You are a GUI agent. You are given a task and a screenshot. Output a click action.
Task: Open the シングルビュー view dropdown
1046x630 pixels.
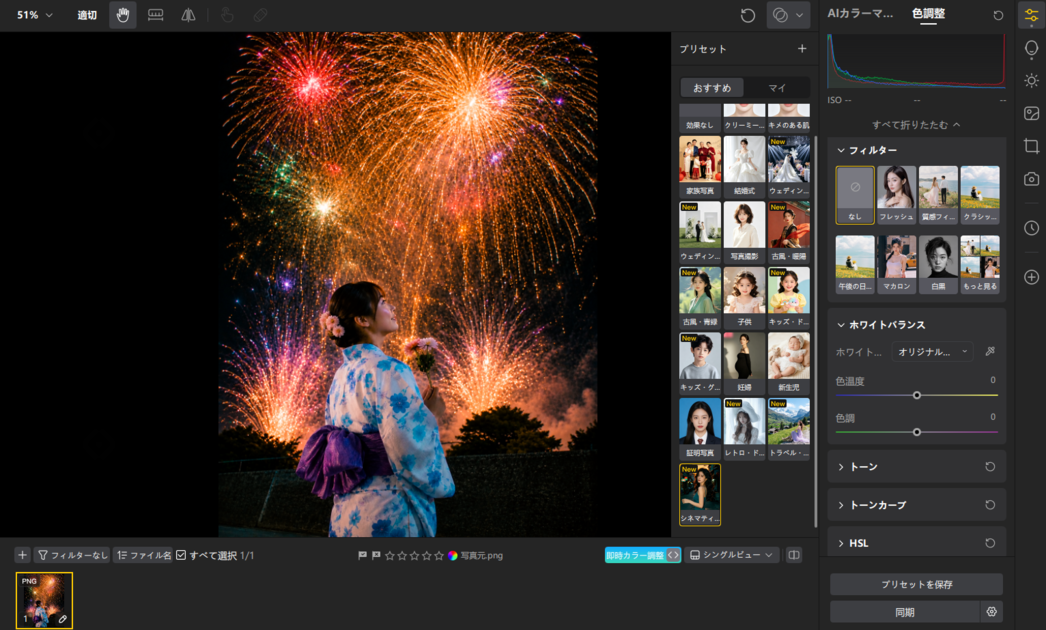click(731, 555)
